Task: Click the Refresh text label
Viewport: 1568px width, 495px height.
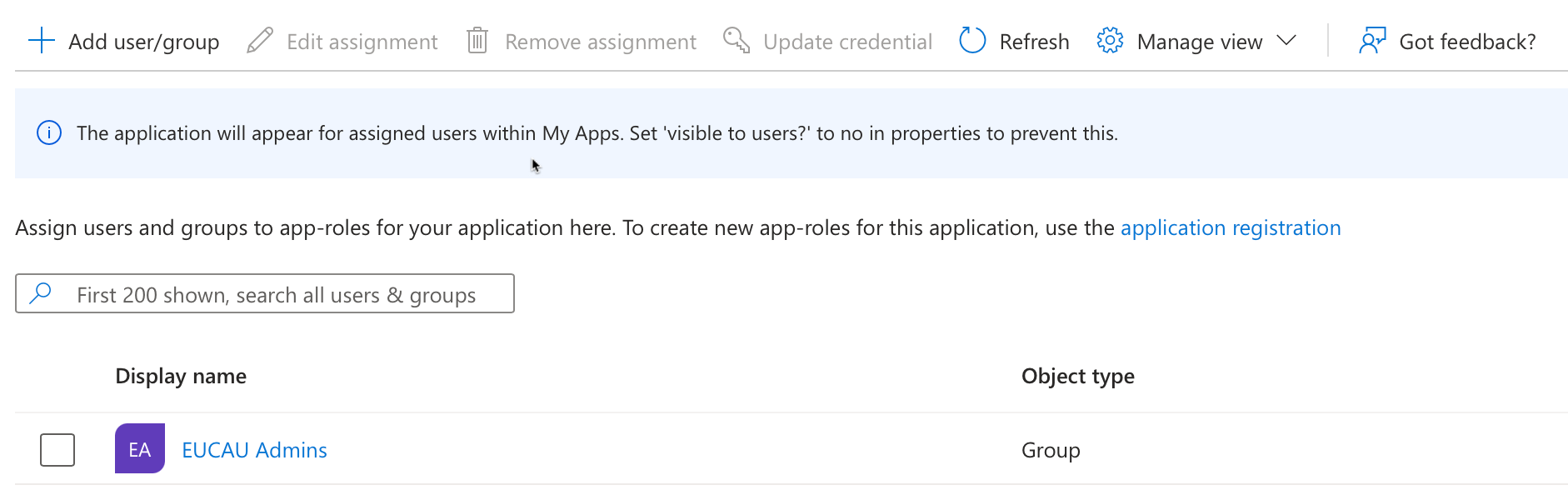Action: (1034, 42)
